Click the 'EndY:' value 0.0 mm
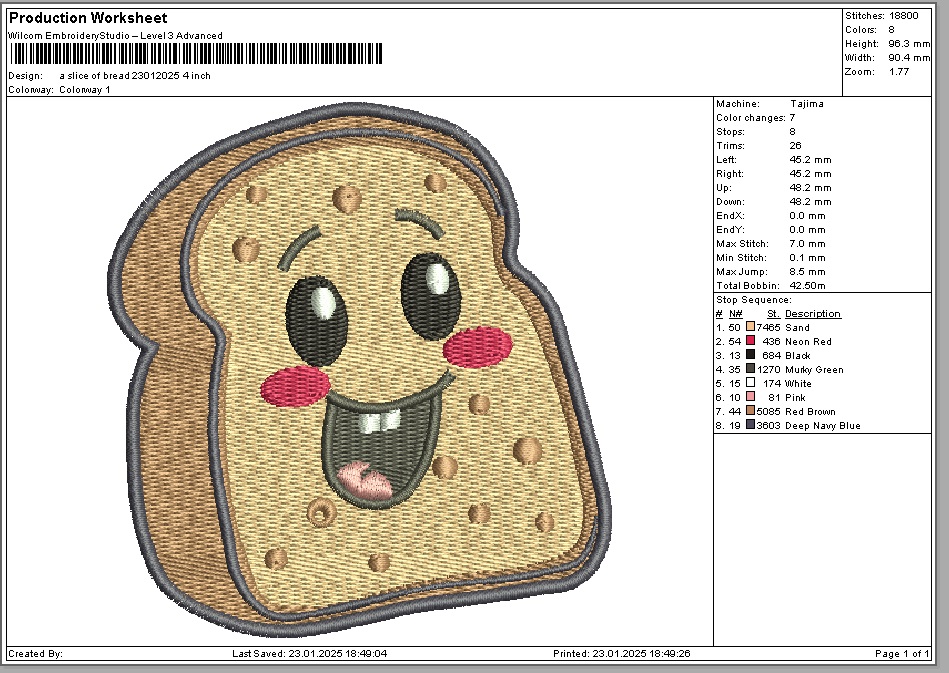 [x=807, y=229]
